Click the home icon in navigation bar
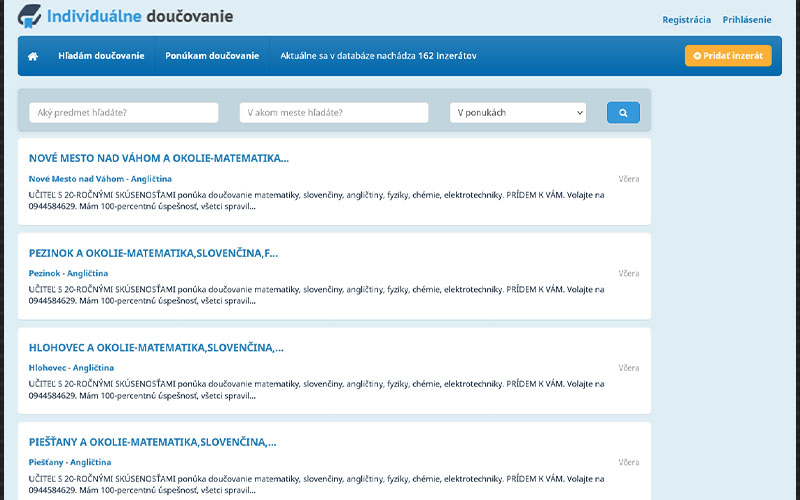Image resolution: width=800 pixels, height=500 pixels. pyautogui.click(x=33, y=56)
